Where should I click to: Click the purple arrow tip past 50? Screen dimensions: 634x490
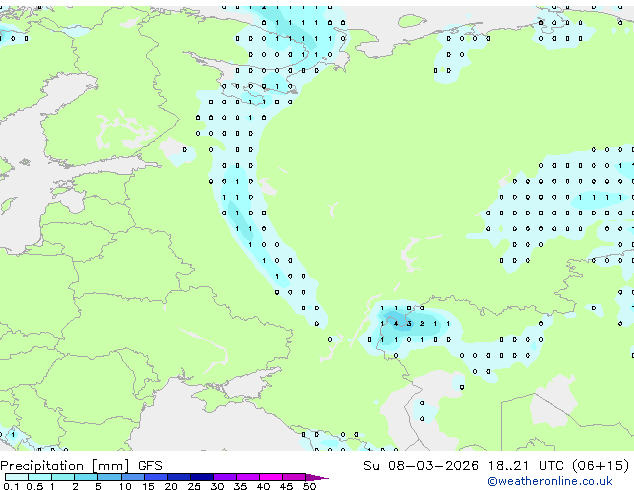[317, 477]
